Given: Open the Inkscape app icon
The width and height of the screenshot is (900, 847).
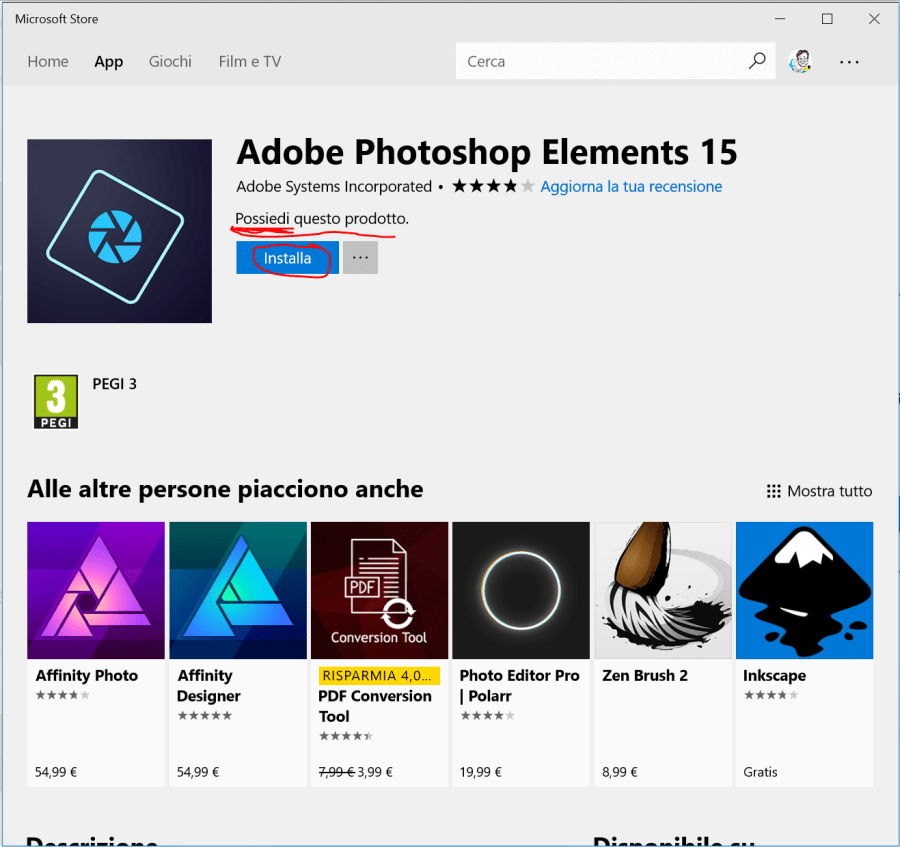Looking at the screenshot, I should point(804,590).
